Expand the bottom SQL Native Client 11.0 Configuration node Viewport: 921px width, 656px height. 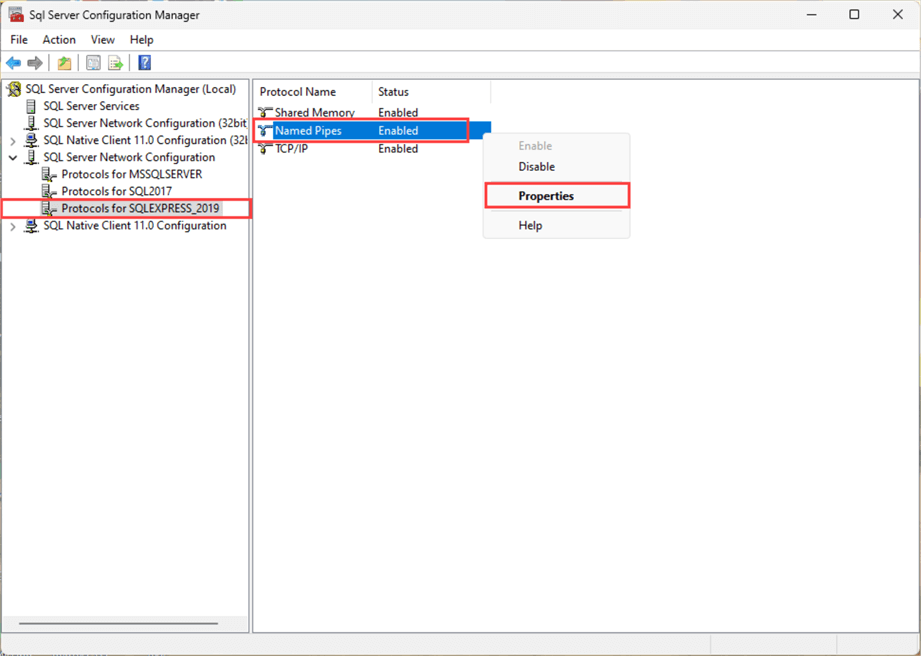pyautogui.click(x=13, y=226)
